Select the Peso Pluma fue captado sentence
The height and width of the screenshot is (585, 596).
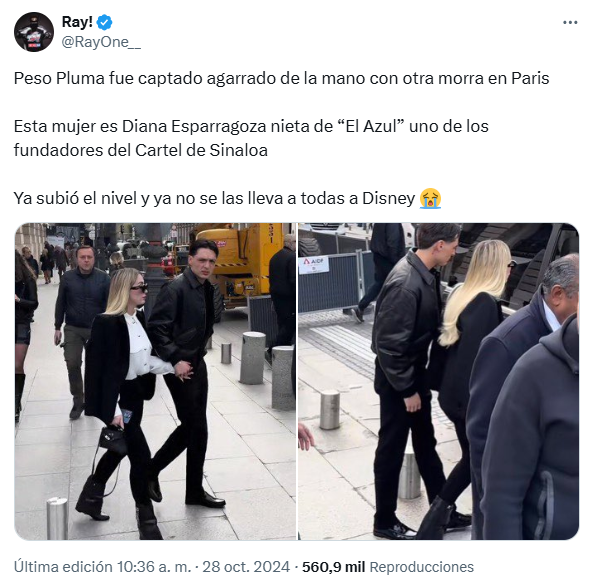(282, 79)
